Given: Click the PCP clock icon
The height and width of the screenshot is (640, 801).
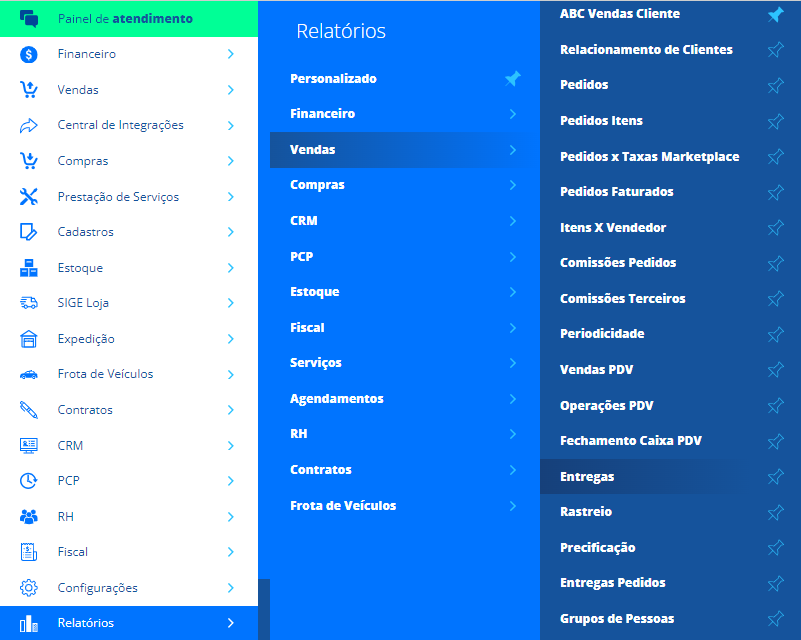Looking at the screenshot, I should (29, 481).
